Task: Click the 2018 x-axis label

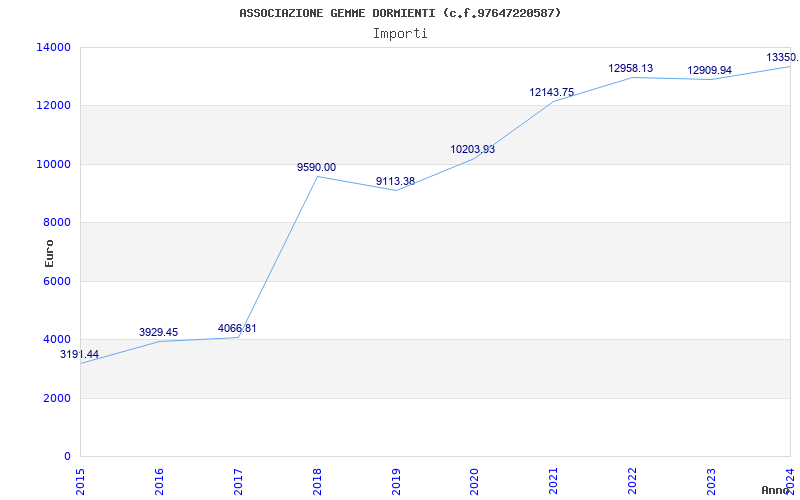Action: pyautogui.click(x=317, y=482)
